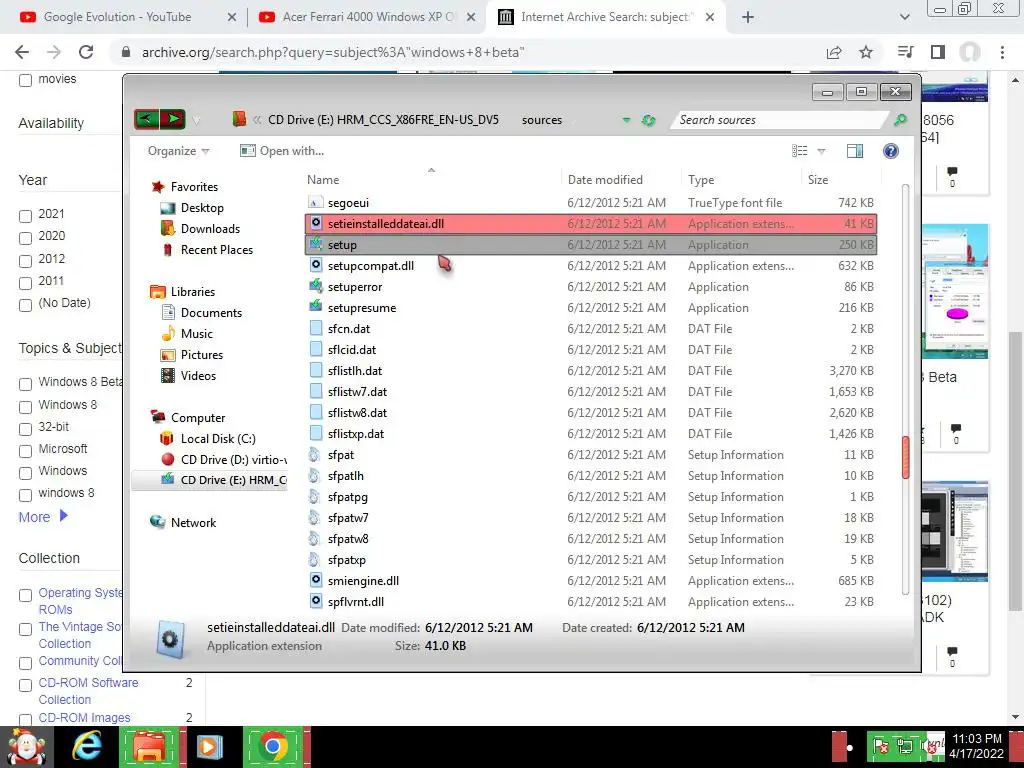Select the sfcn.dat file icon

(316, 328)
